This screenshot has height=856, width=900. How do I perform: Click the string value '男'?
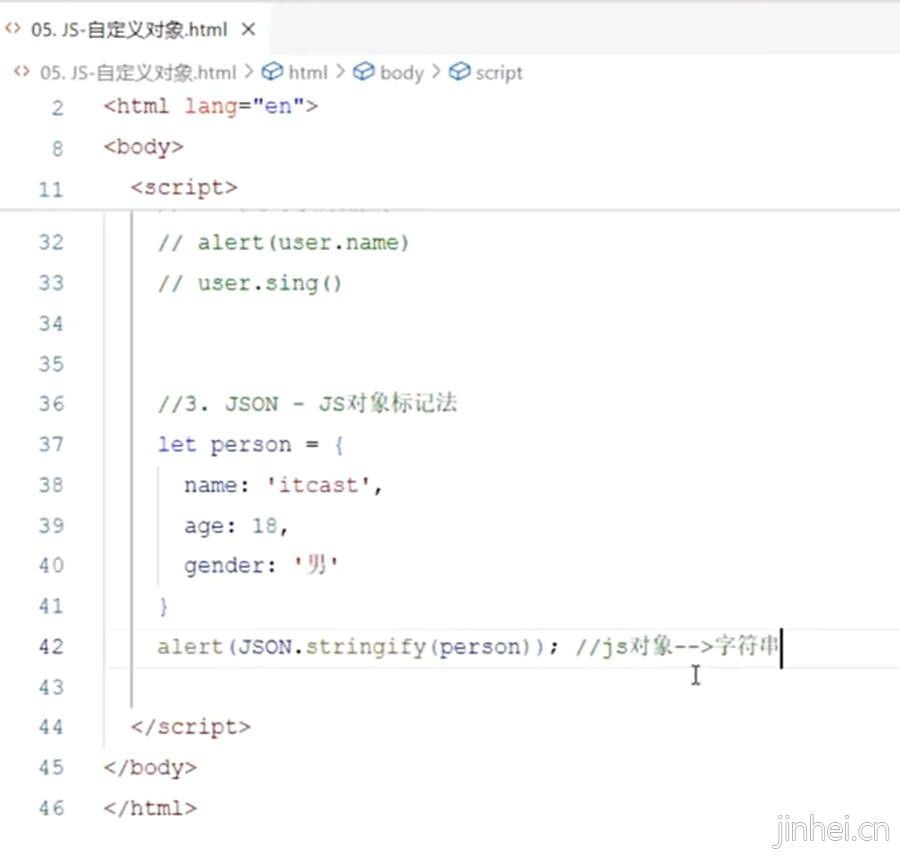tap(316, 565)
